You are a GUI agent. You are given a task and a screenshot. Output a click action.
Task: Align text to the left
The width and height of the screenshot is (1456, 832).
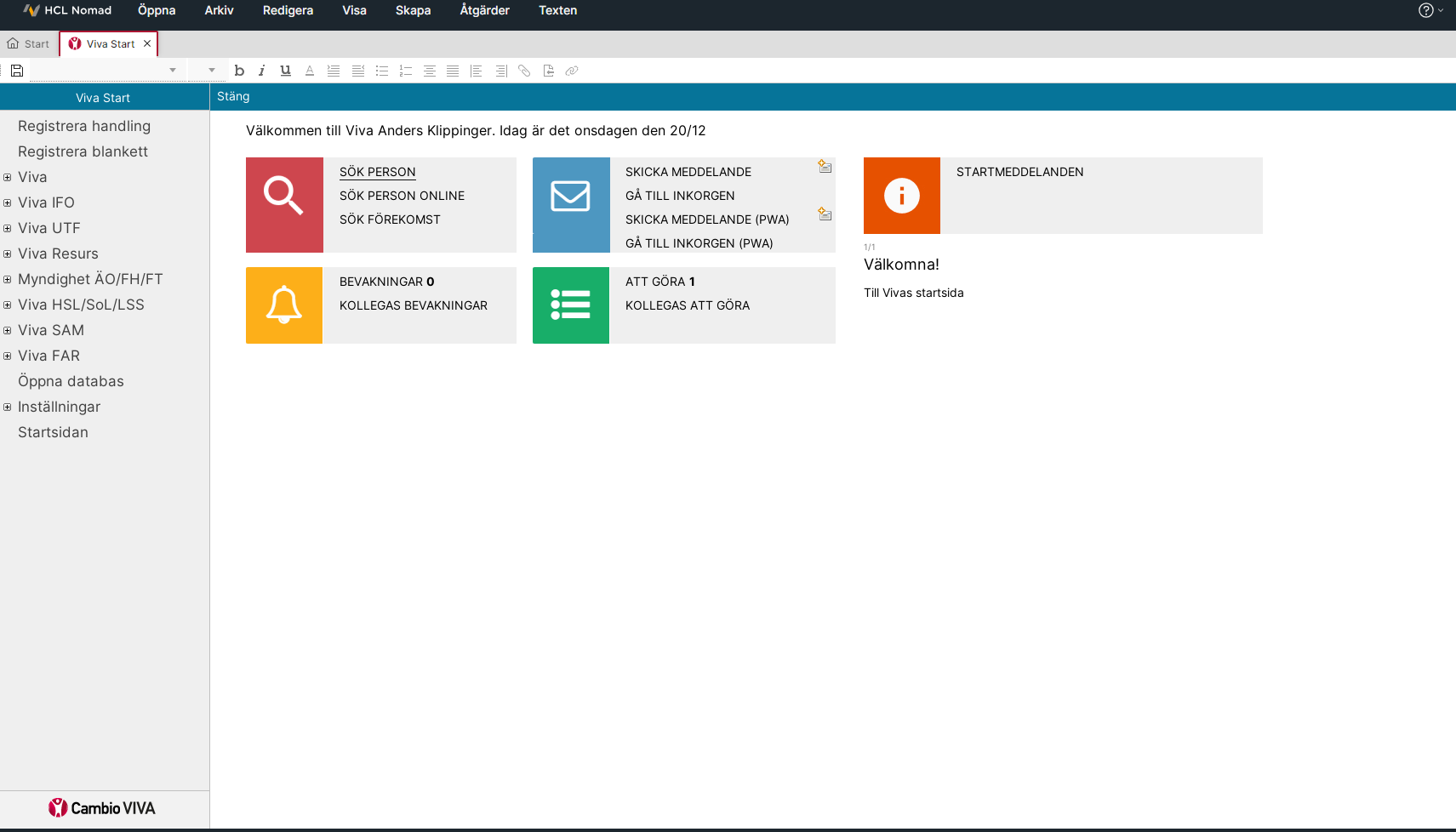[x=477, y=71]
